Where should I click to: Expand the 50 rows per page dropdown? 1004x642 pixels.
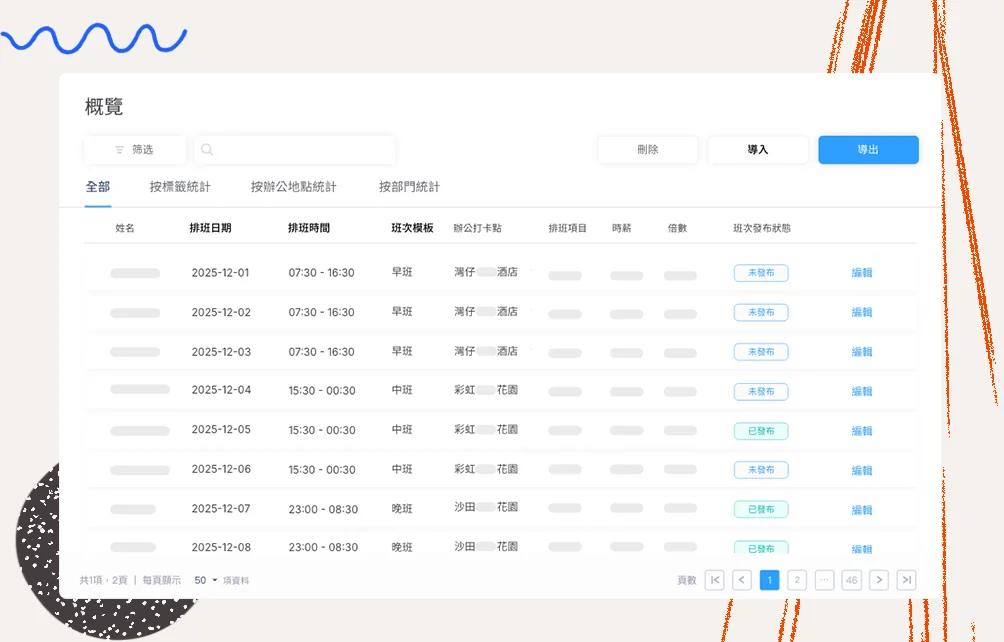pos(206,580)
